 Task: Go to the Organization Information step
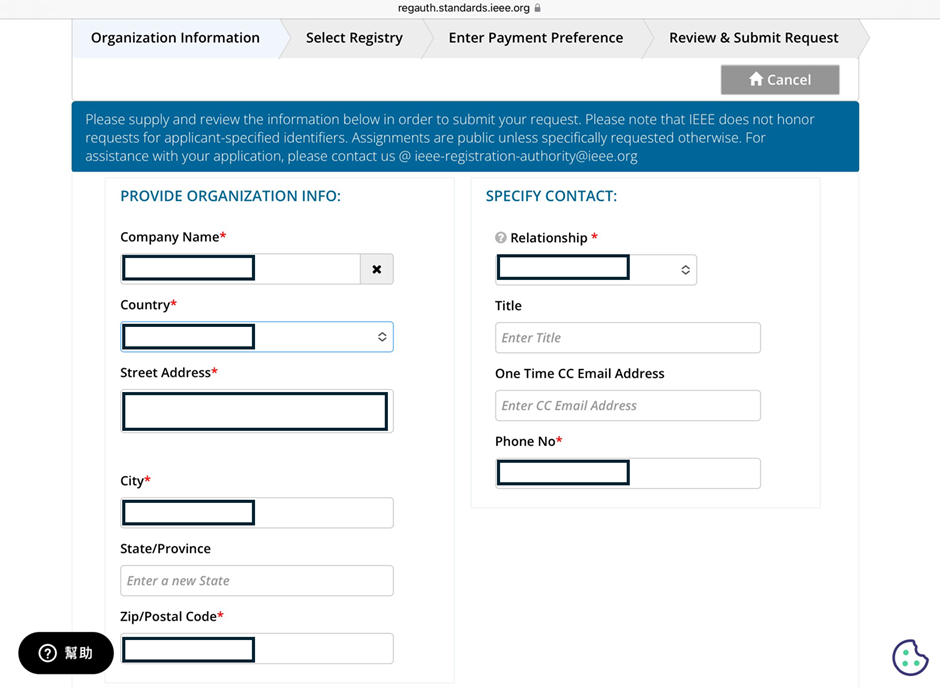click(x=175, y=38)
